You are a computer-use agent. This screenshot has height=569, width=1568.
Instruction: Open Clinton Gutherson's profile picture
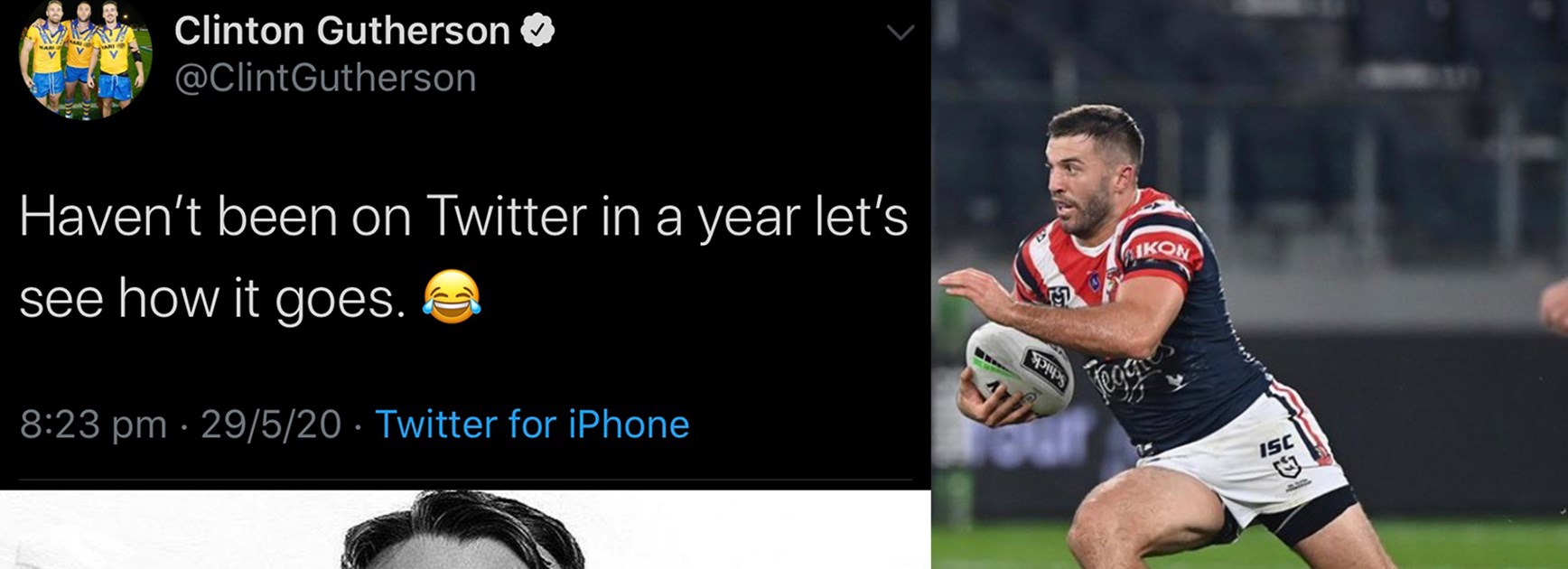(x=85, y=60)
